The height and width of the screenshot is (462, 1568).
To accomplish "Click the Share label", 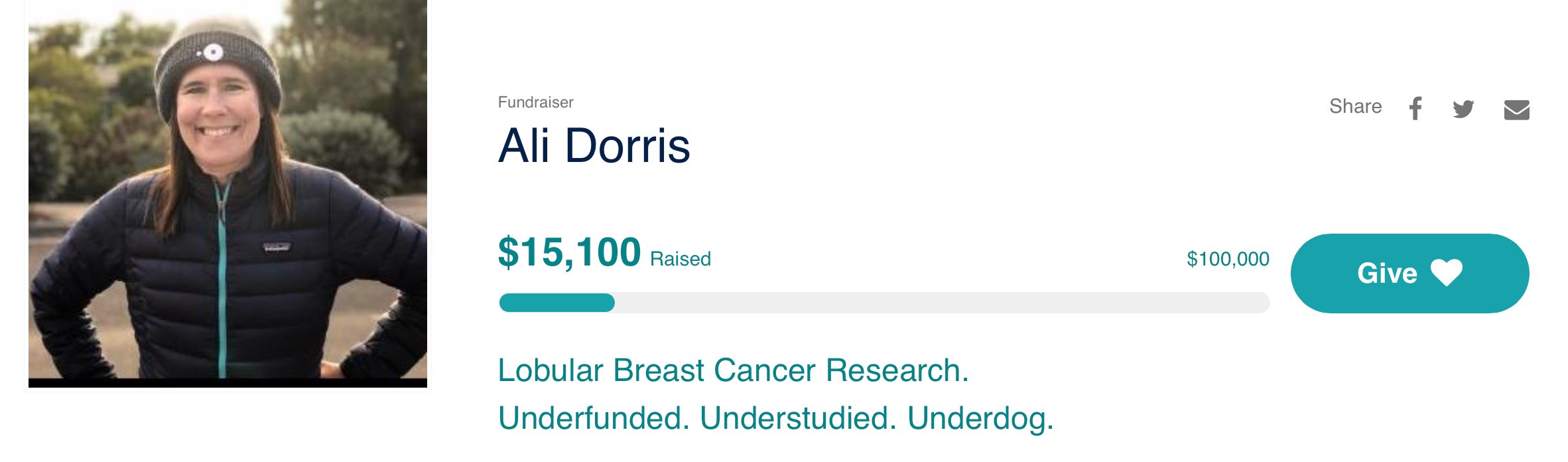I will point(1355,106).
